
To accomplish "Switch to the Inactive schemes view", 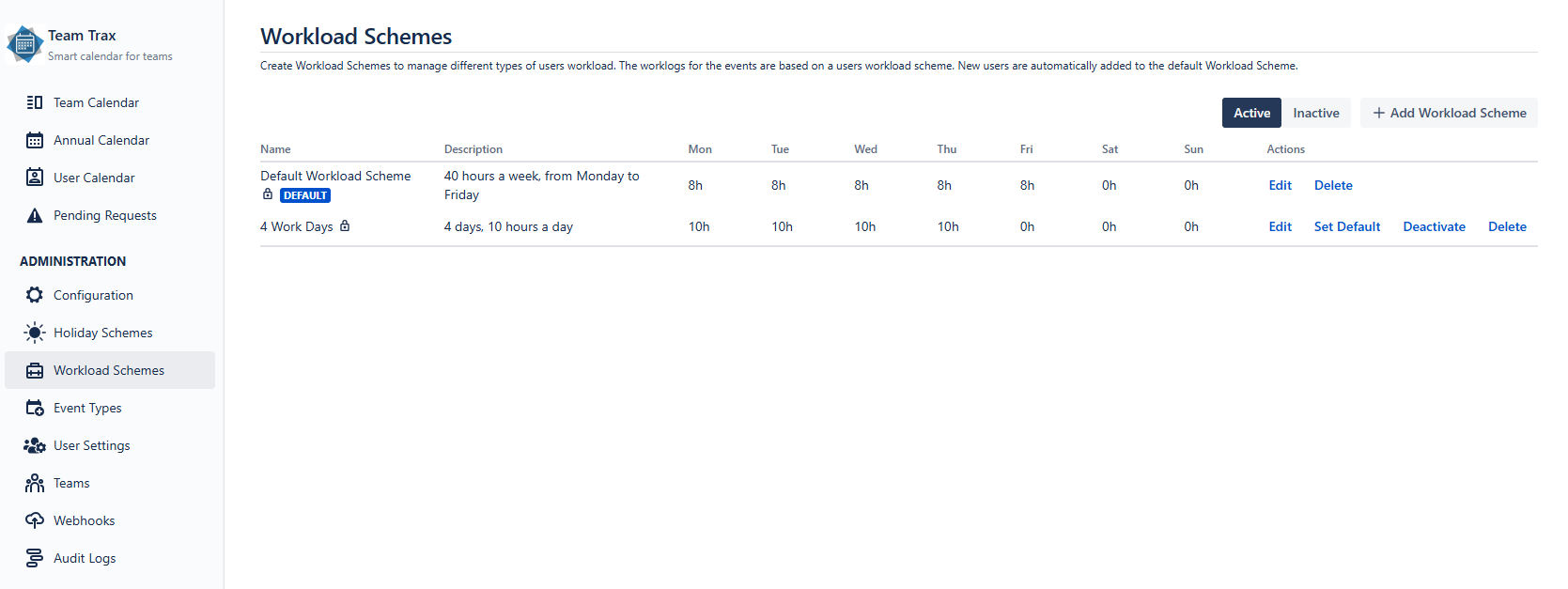I will pyautogui.click(x=1315, y=113).
